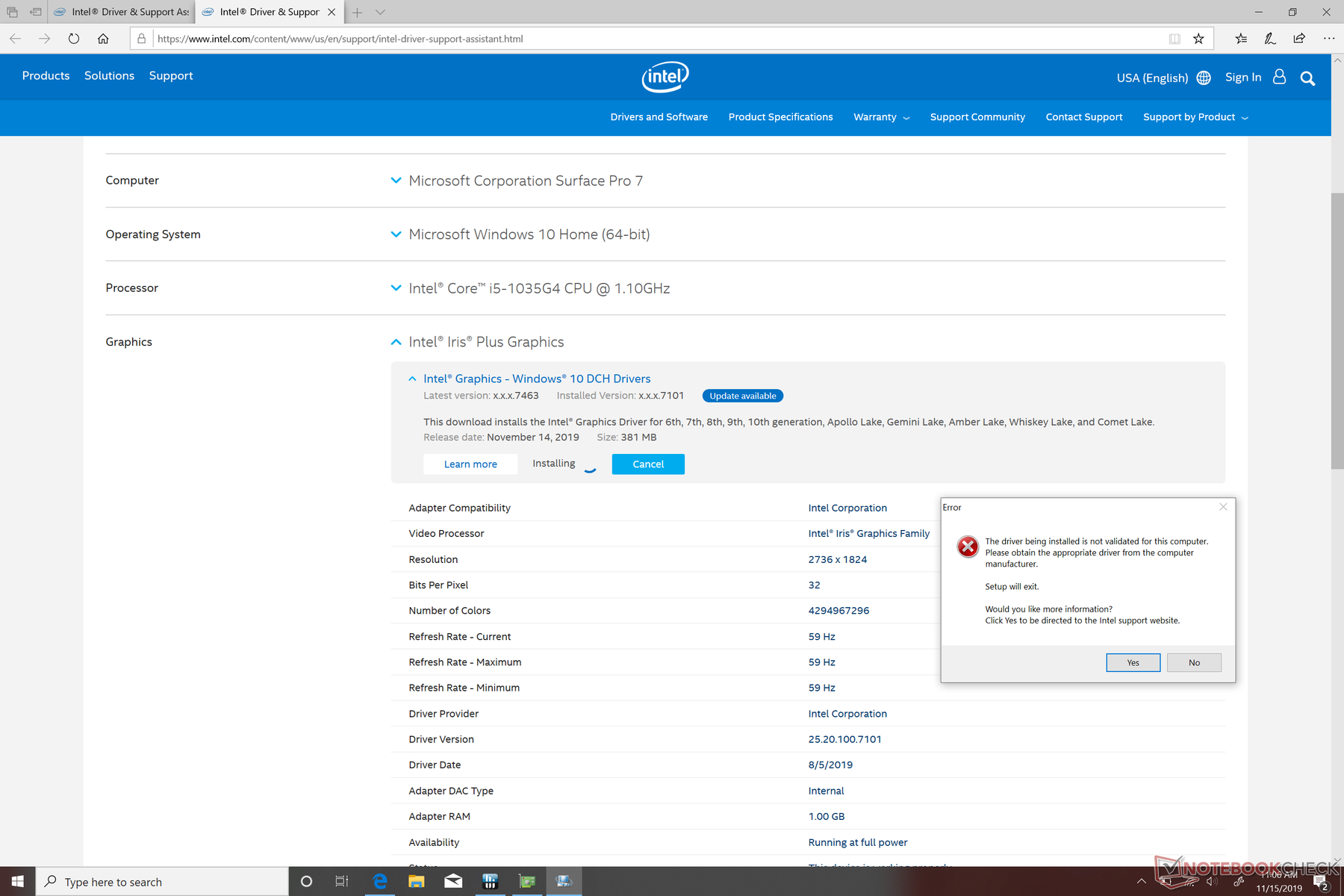Open the Warranty dropdown menu
Viewport: 1344px width, 896px height.
(x=881, y=117)
